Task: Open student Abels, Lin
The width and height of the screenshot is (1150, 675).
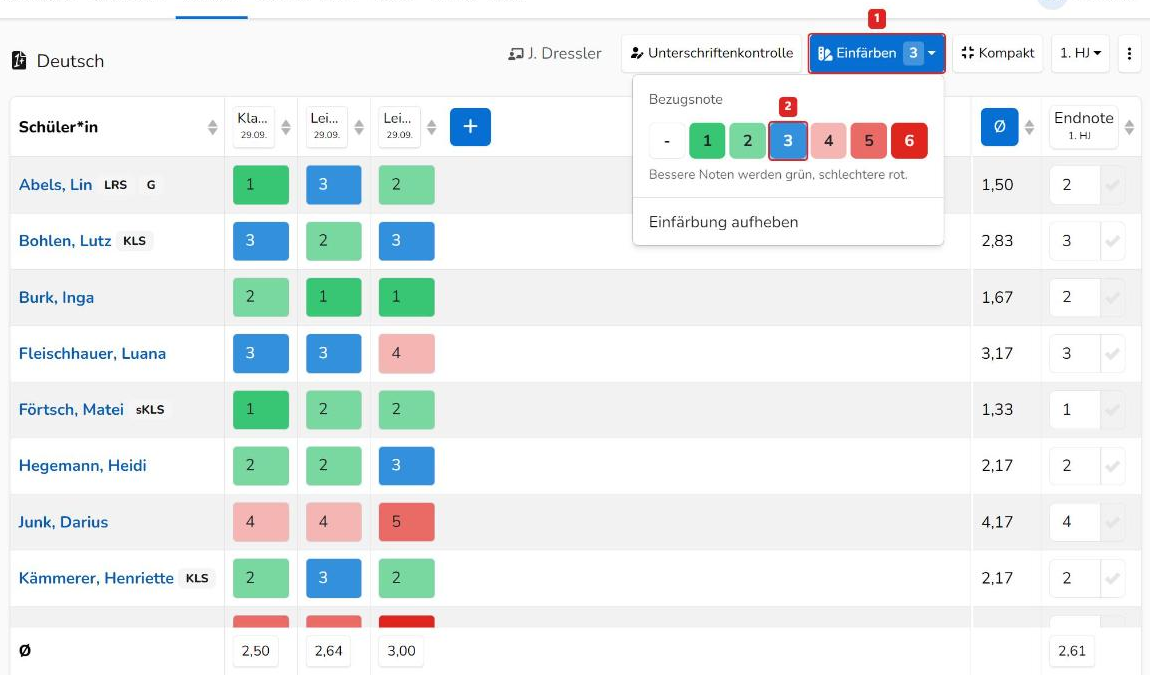Action: tap(56, 185)
